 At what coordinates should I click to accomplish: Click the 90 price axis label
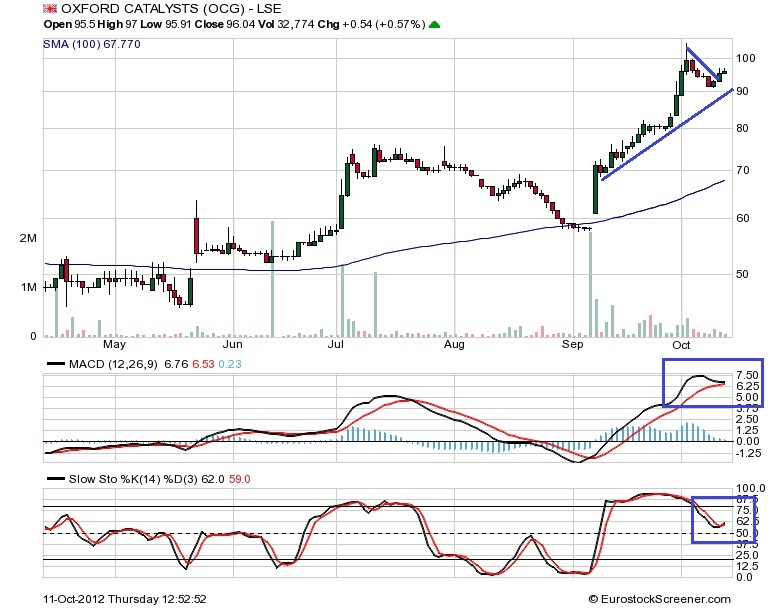click(742, 91)
